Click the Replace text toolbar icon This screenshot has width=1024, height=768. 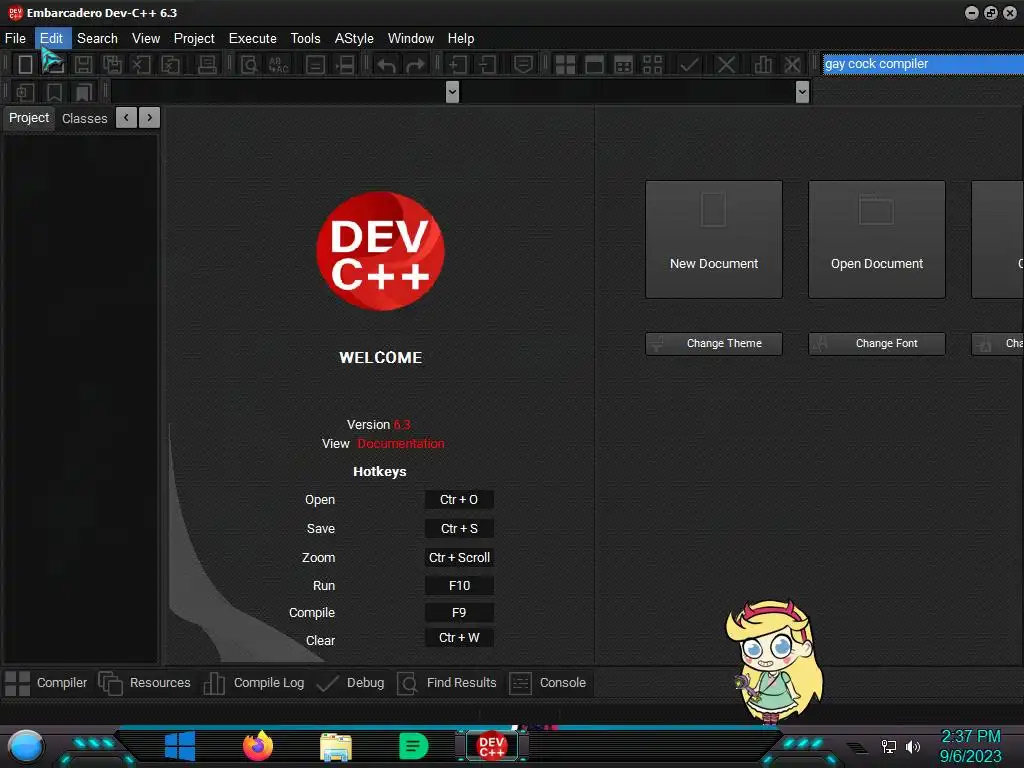coord(278,64)
